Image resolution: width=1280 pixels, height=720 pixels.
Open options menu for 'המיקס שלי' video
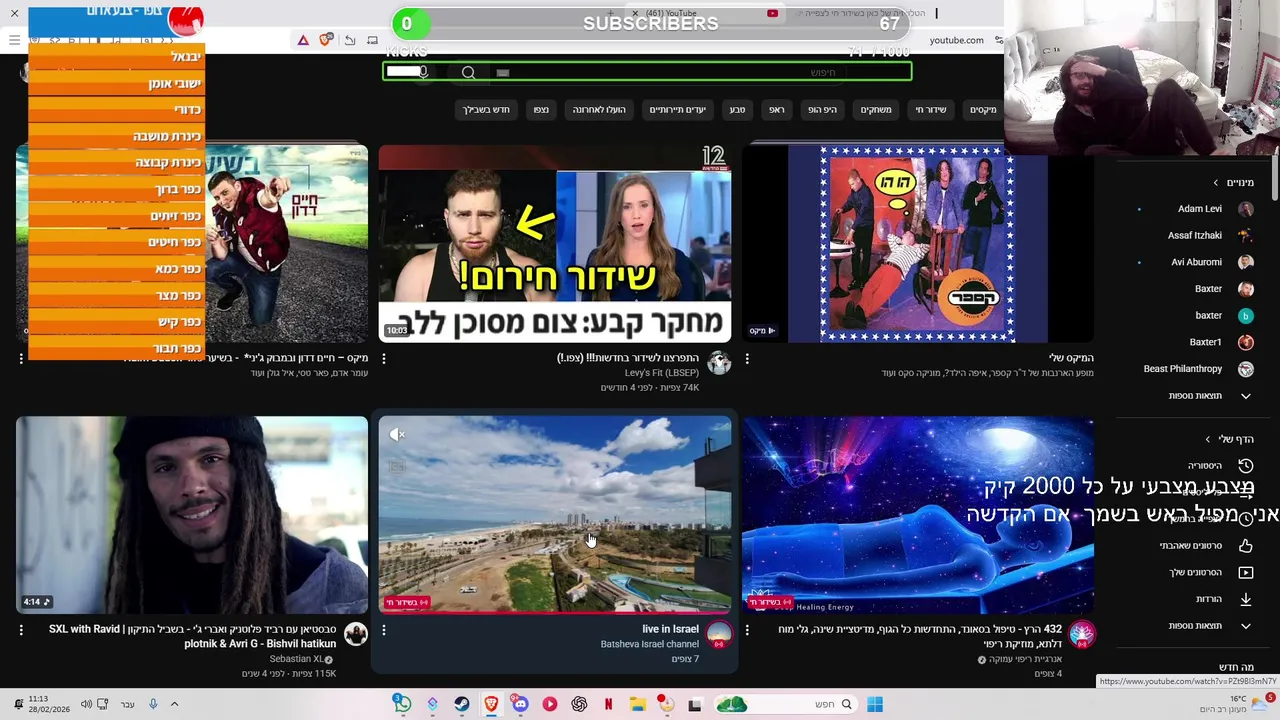(x=747, y=358)
